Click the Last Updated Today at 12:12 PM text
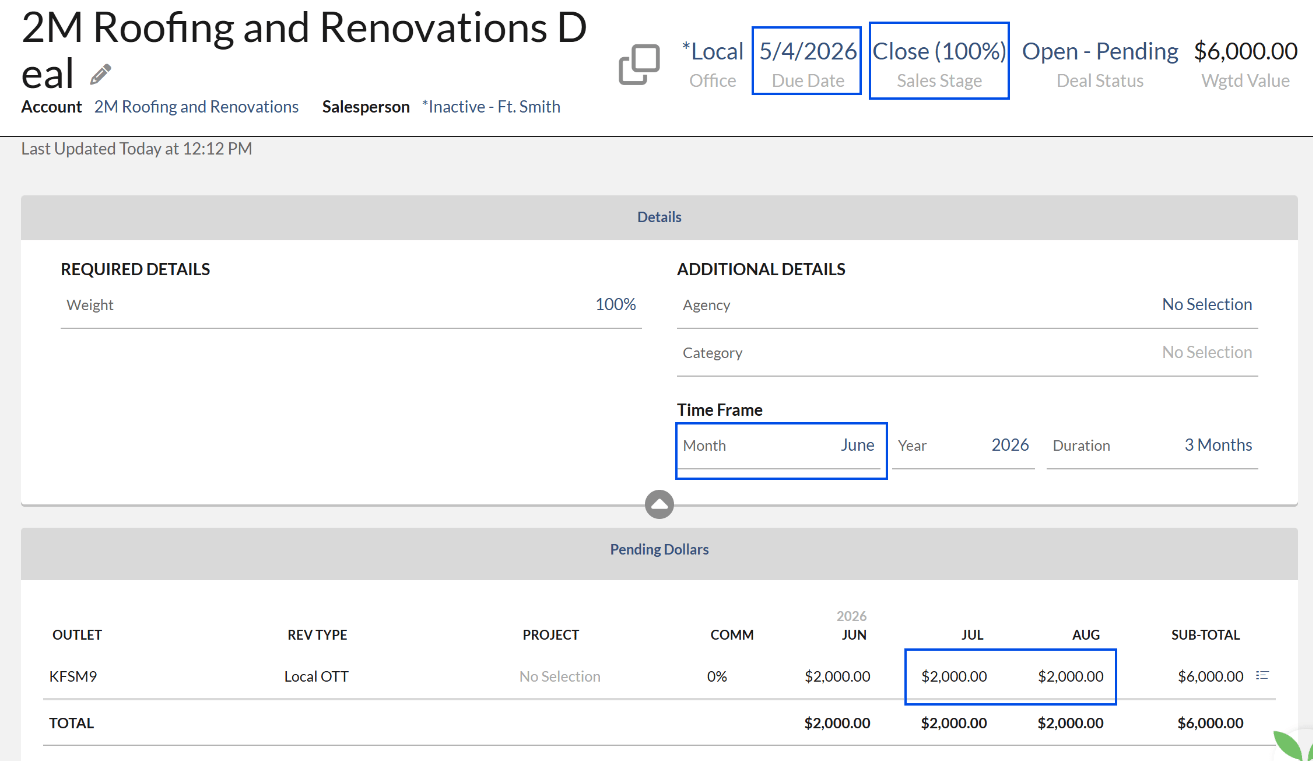Screen dimensions: 1313x761 (x=137, y=149)
